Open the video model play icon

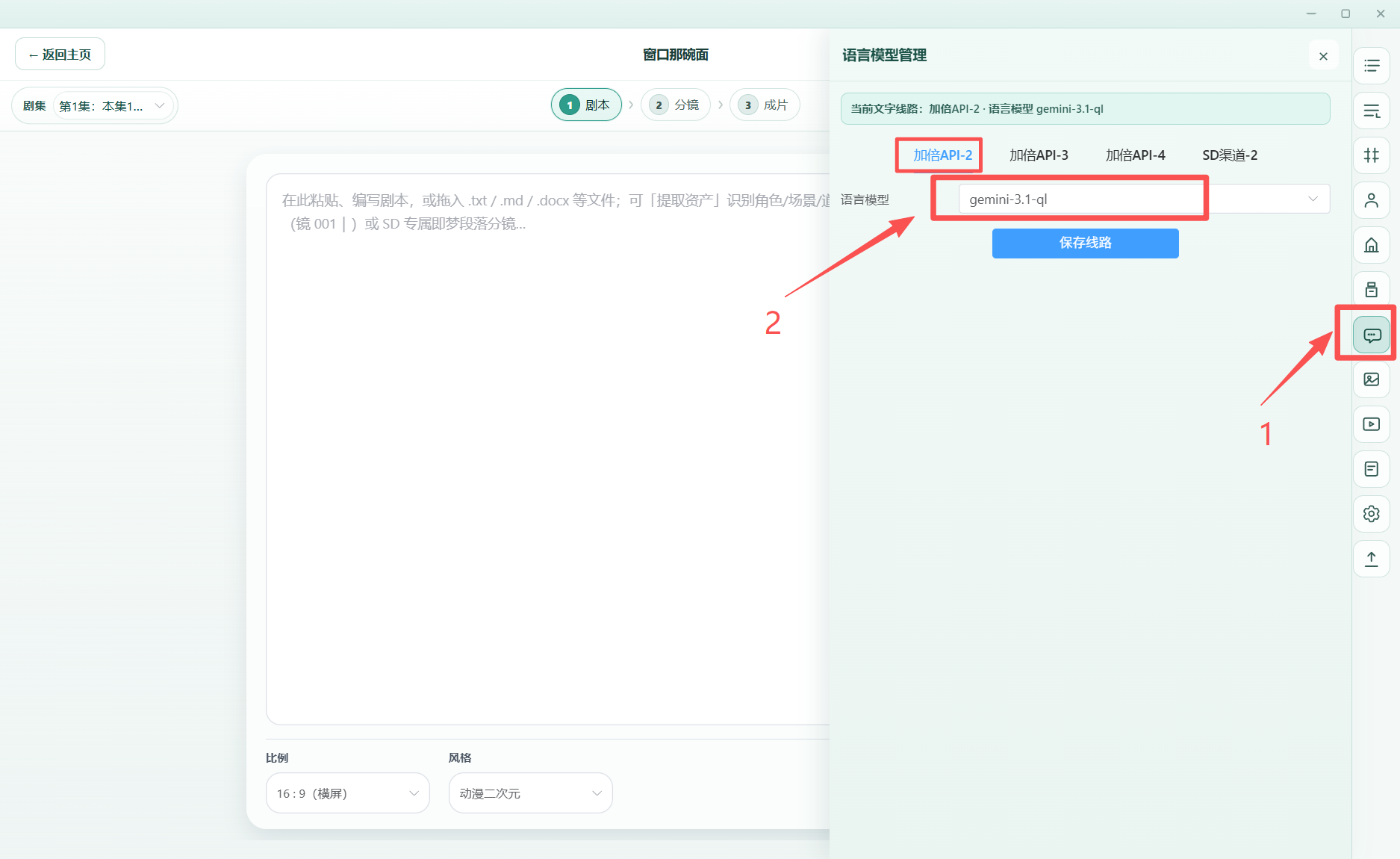point(1372,424)
